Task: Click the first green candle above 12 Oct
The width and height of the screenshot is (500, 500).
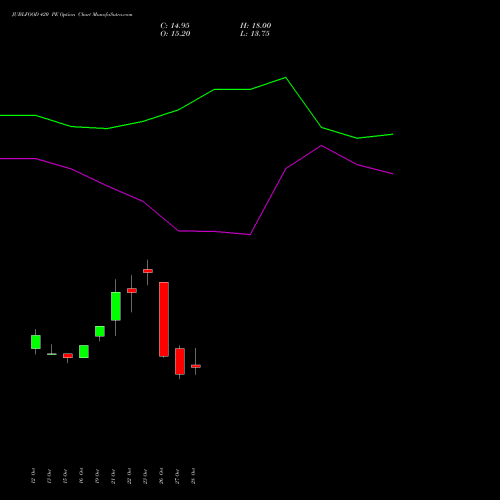Action: (36, 342)
